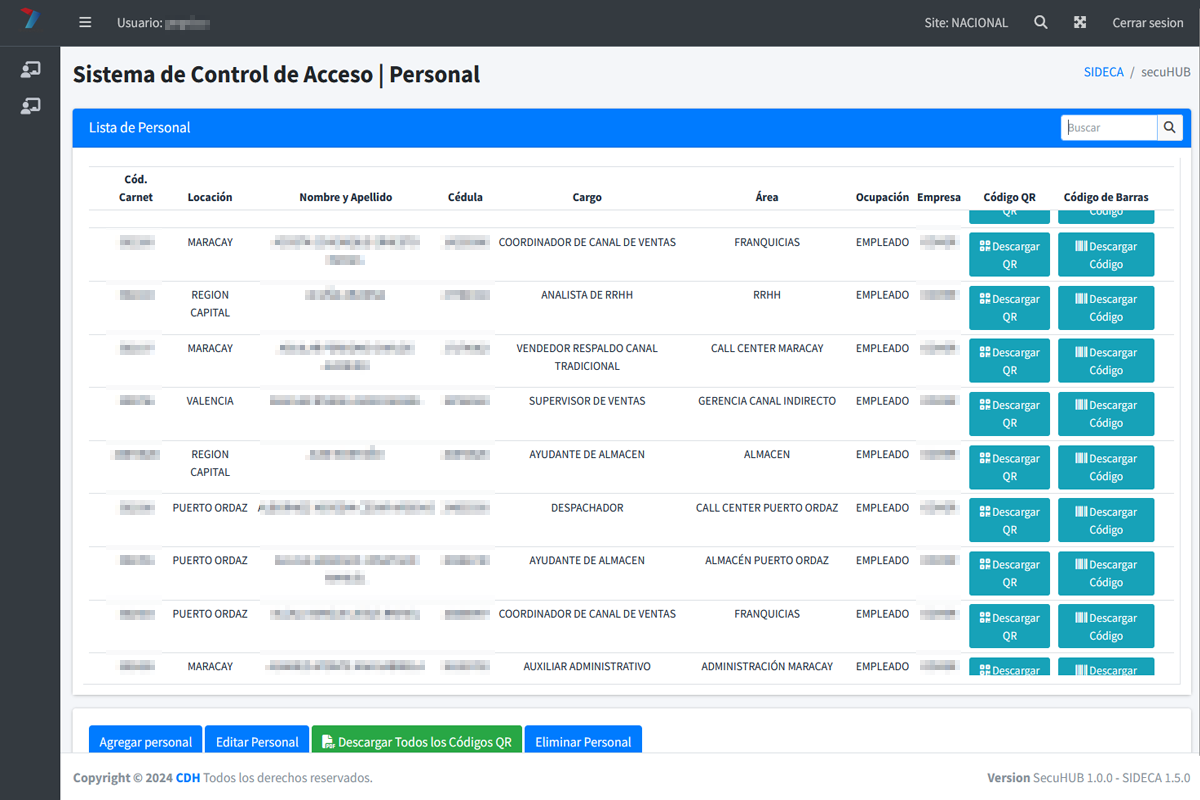Screen dimensions: 1200x800
Task: Click the Editar Personal button
Action: 257,741
